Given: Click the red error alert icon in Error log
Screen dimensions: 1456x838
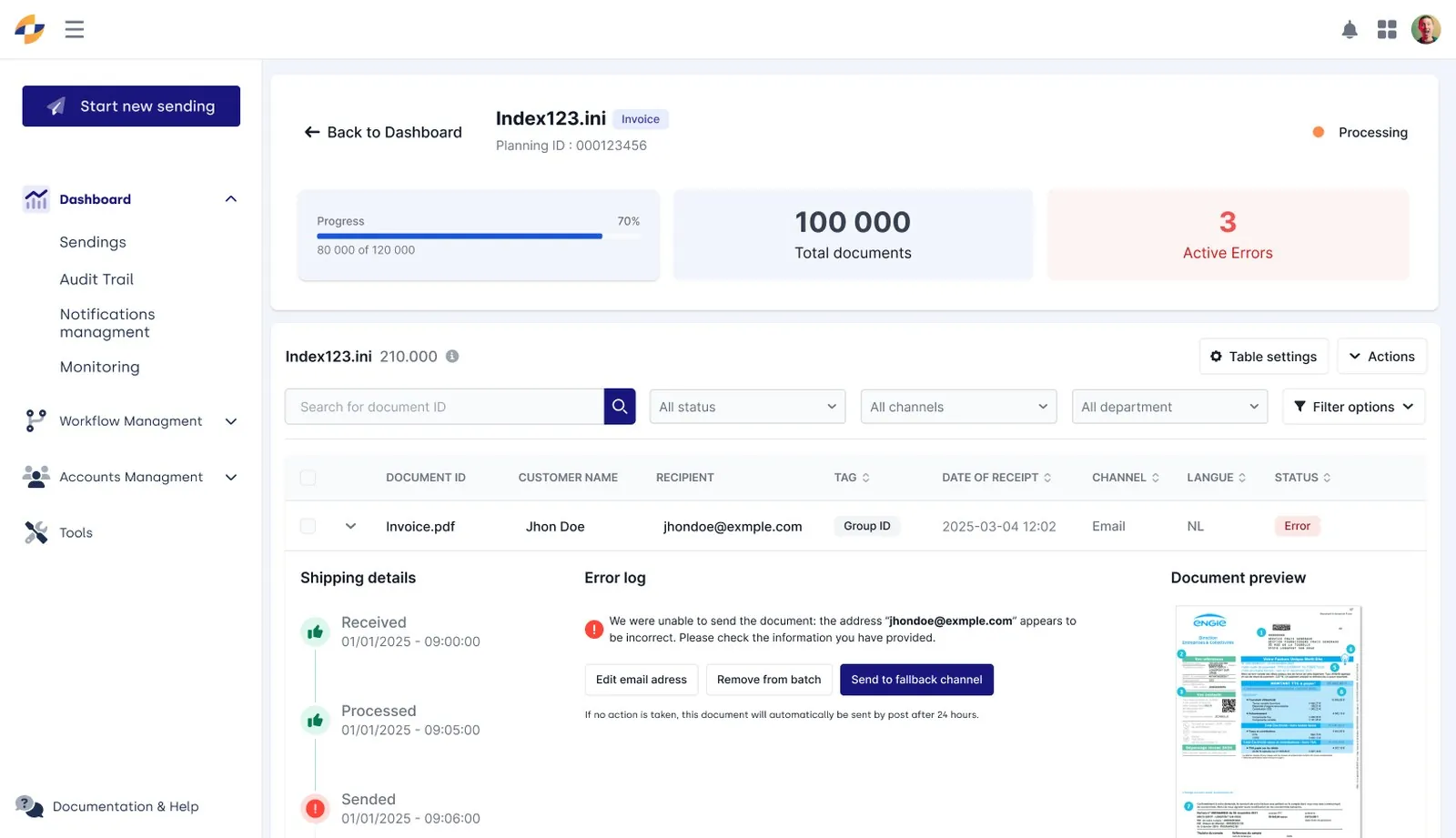Looking at the screenshot, I should pos(594,630).
